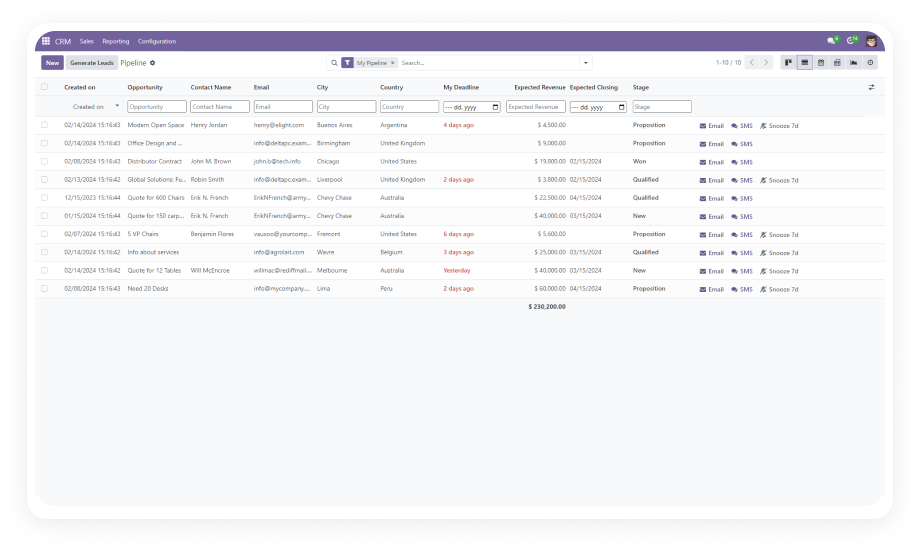The image size is (920, 550).
Task: Email the Quote for 12 Tables opportunity
Action: point(712,271)
